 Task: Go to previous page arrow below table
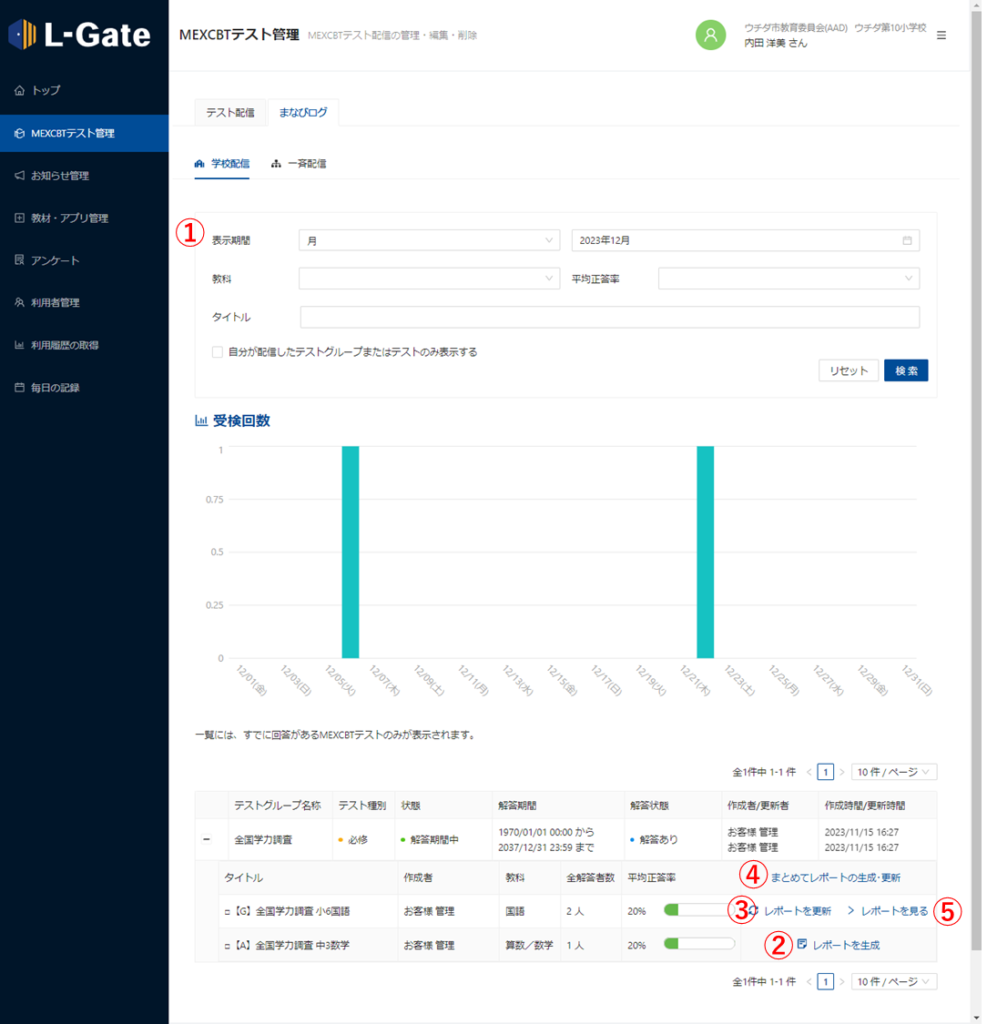(810, 982)
